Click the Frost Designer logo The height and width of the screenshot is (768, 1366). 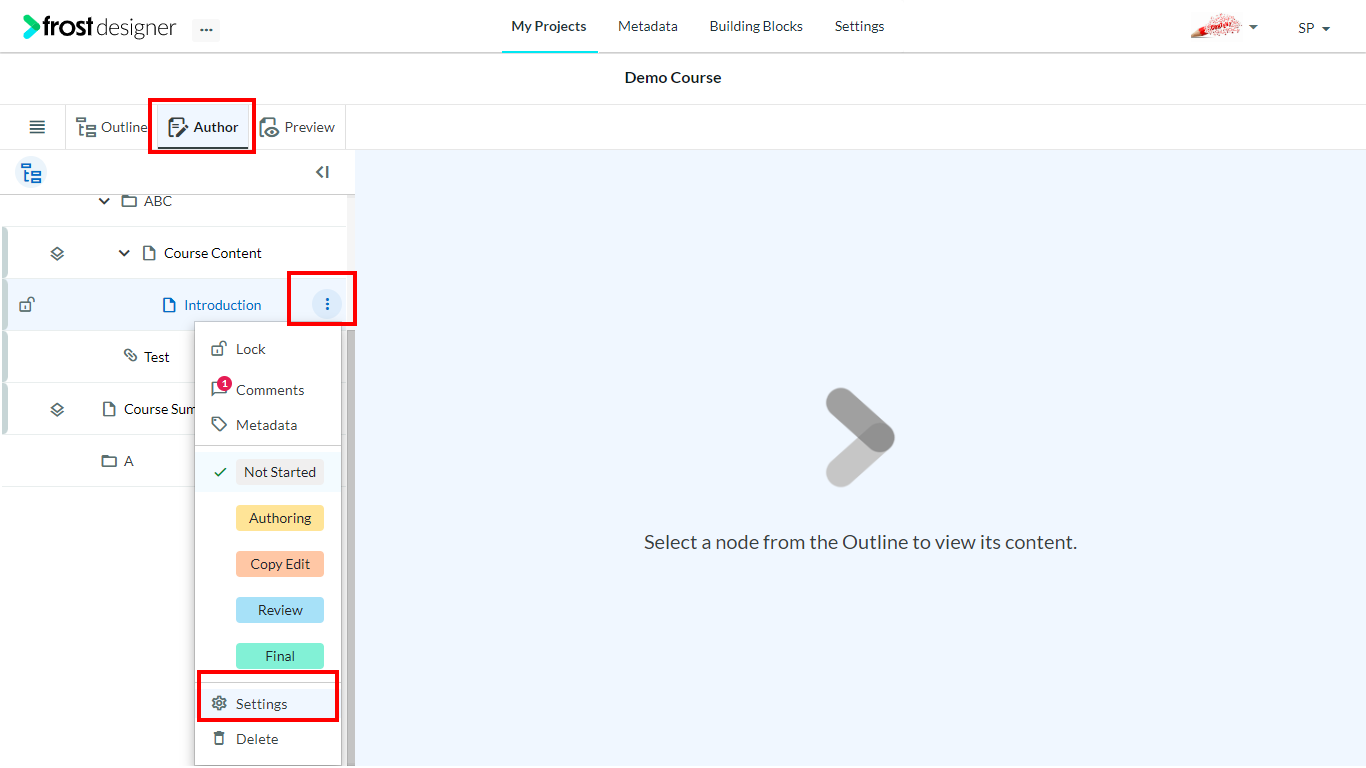coord(99,27)
